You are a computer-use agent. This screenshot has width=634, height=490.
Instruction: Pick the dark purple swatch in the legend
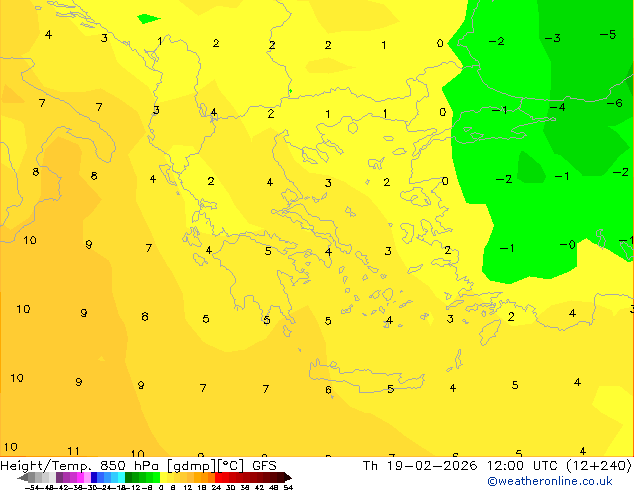coord(59,478)
